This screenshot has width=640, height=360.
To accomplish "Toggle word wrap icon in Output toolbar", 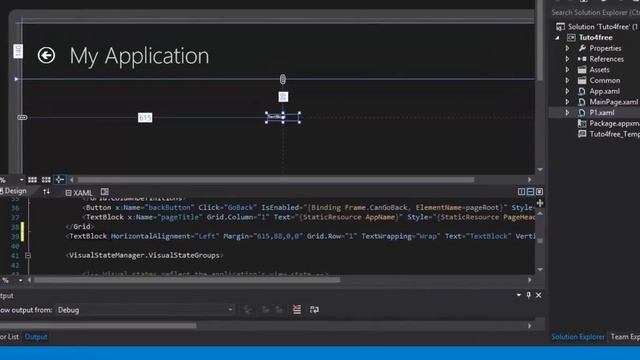I will pos(314,310).
